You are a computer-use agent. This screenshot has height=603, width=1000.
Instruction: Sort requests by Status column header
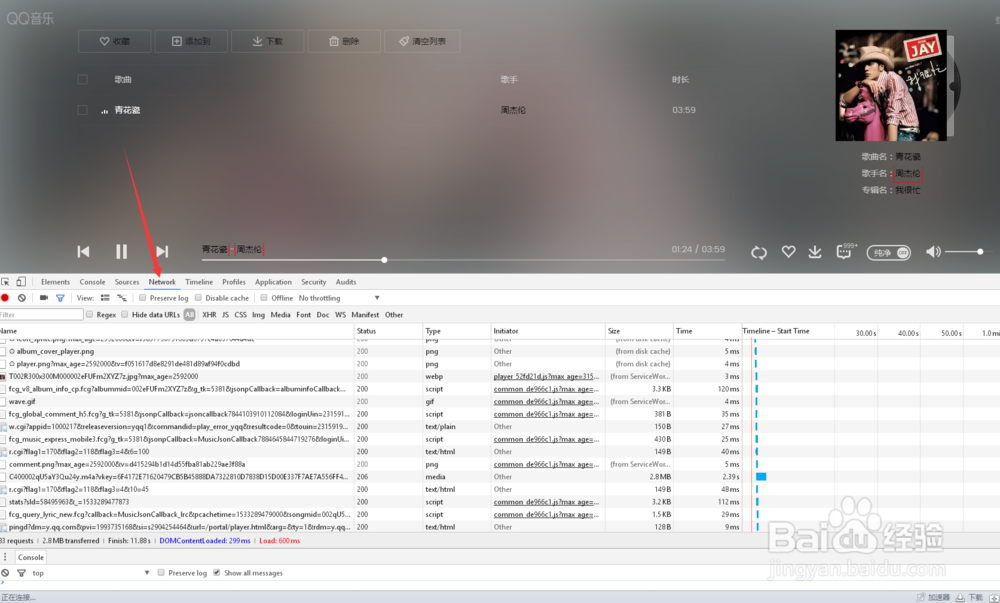tap(388, 331)
